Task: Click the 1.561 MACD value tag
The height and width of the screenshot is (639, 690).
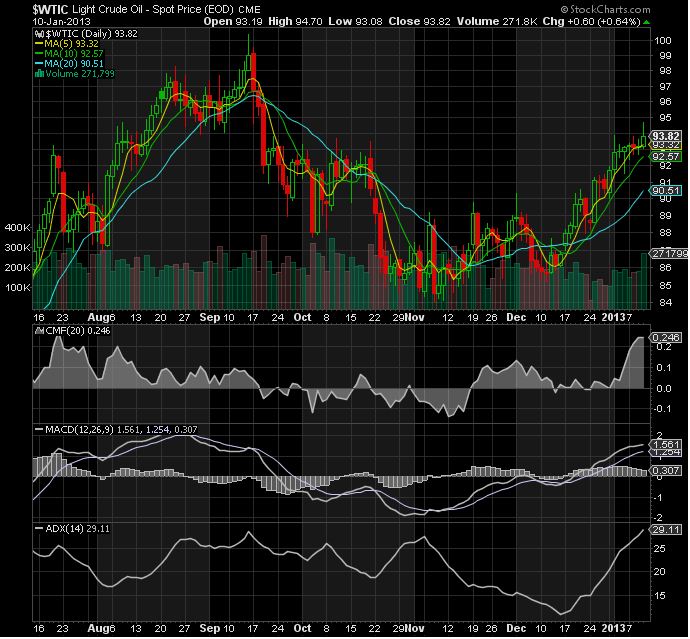Action: pos(666,444)
